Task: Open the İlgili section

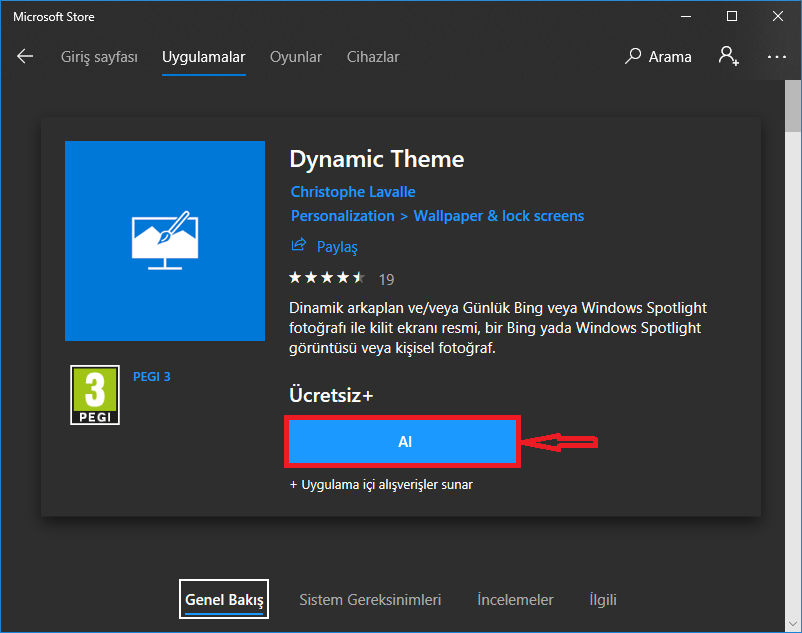Action: tap(602, 599)
